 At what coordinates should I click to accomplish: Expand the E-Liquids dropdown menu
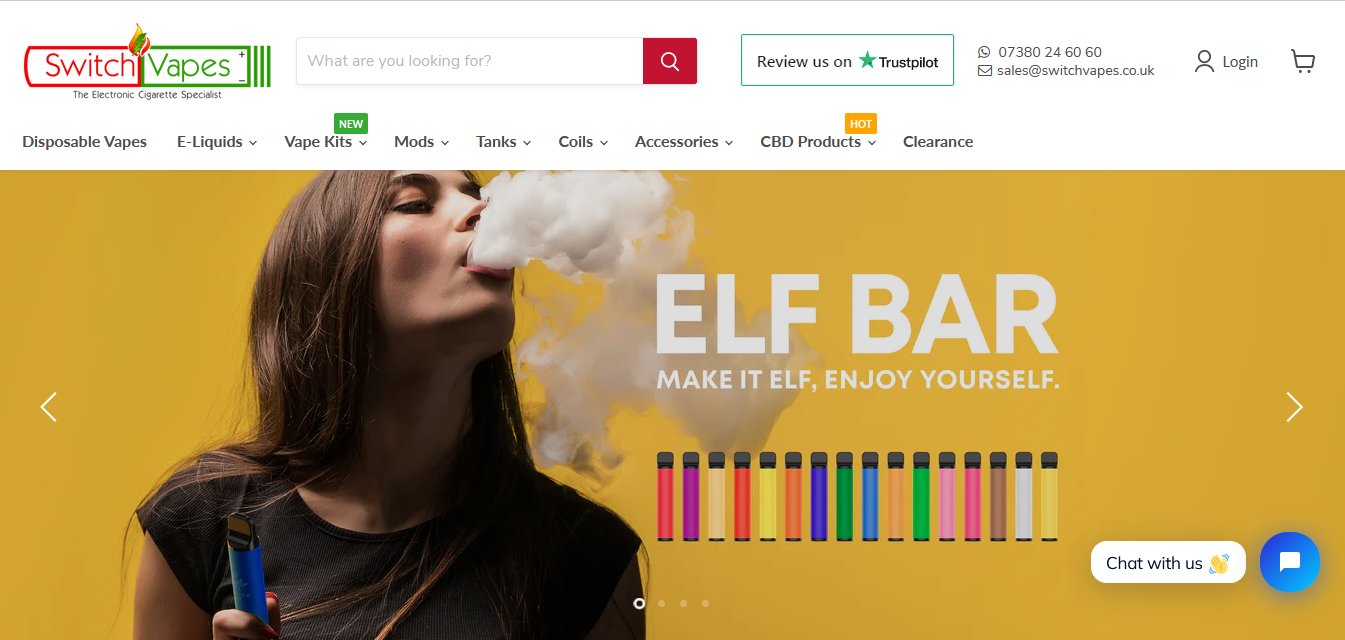(217, 142)
